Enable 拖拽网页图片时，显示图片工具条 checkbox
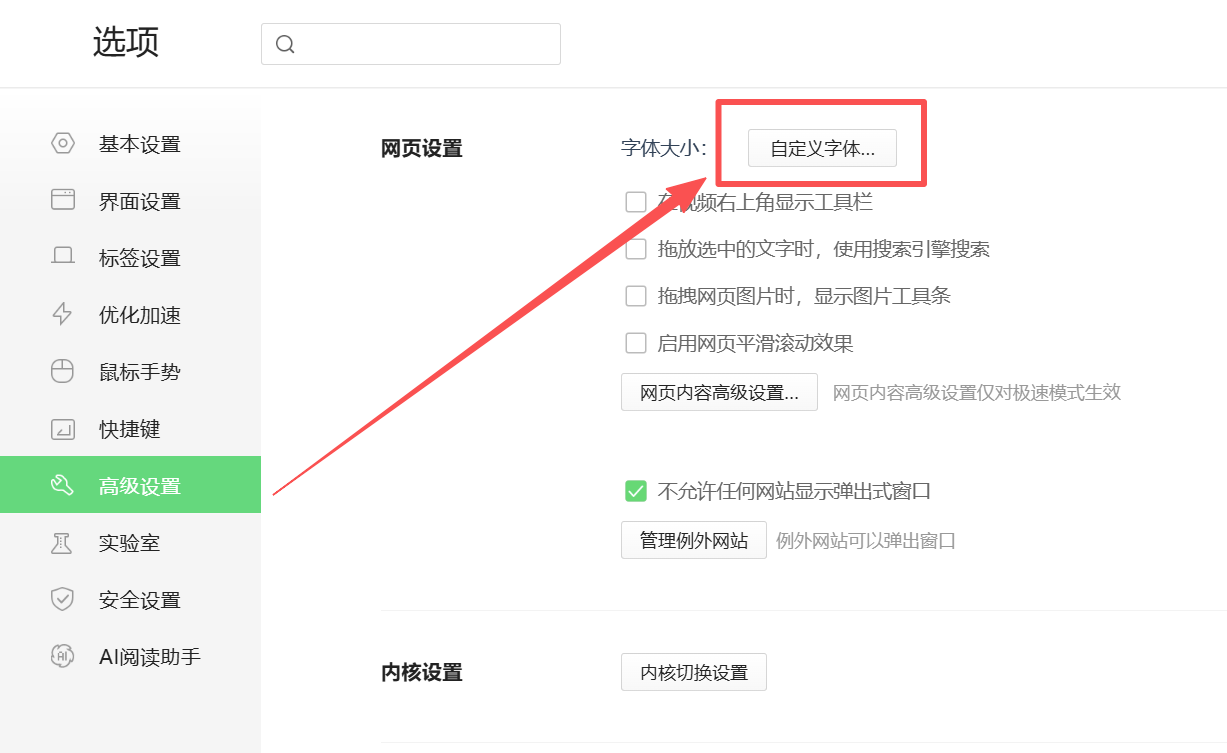 tap(636, 296)
